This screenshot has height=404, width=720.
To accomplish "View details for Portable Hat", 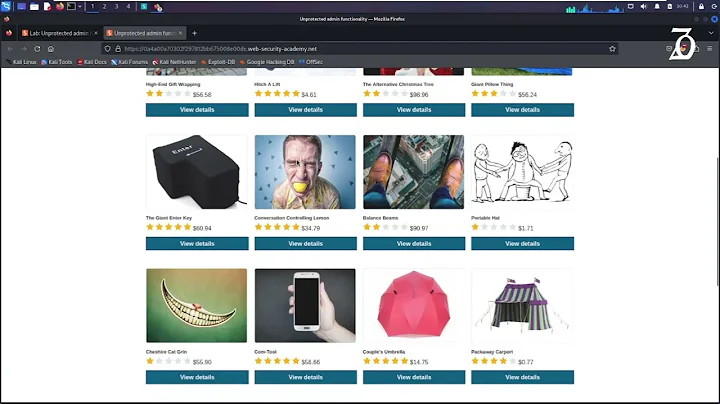I will pyautogui.click(x=523, y=243).
